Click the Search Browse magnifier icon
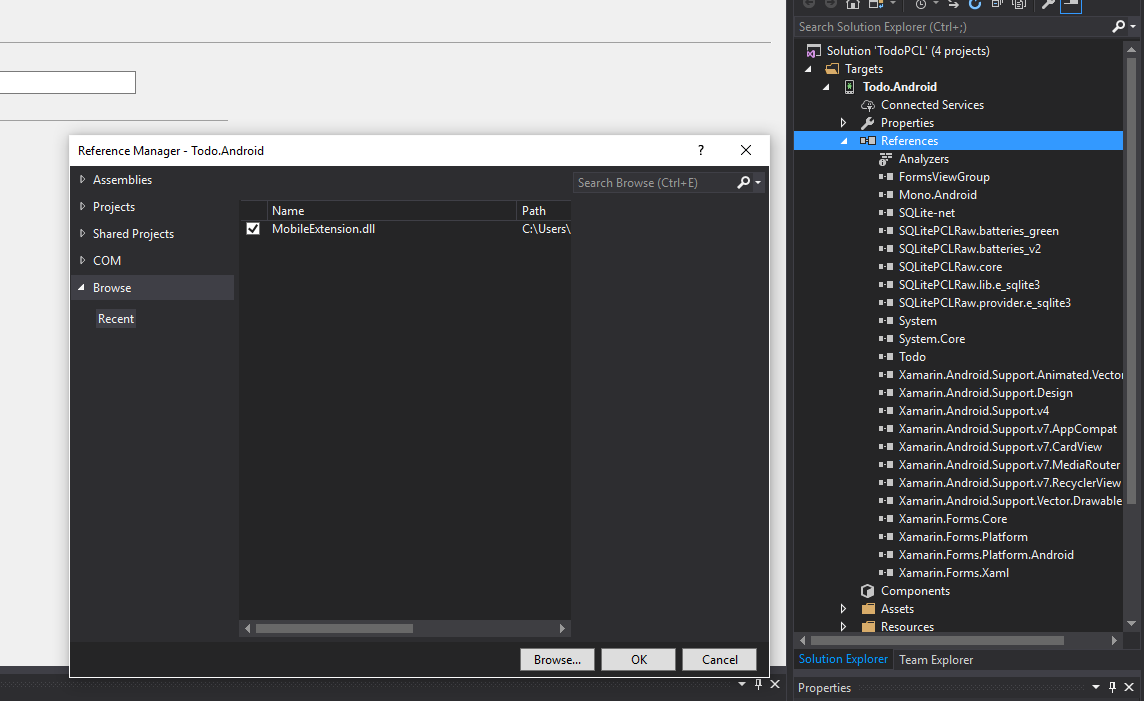The height and width of the screenshot is (701, 1144). tap(743, 182)
